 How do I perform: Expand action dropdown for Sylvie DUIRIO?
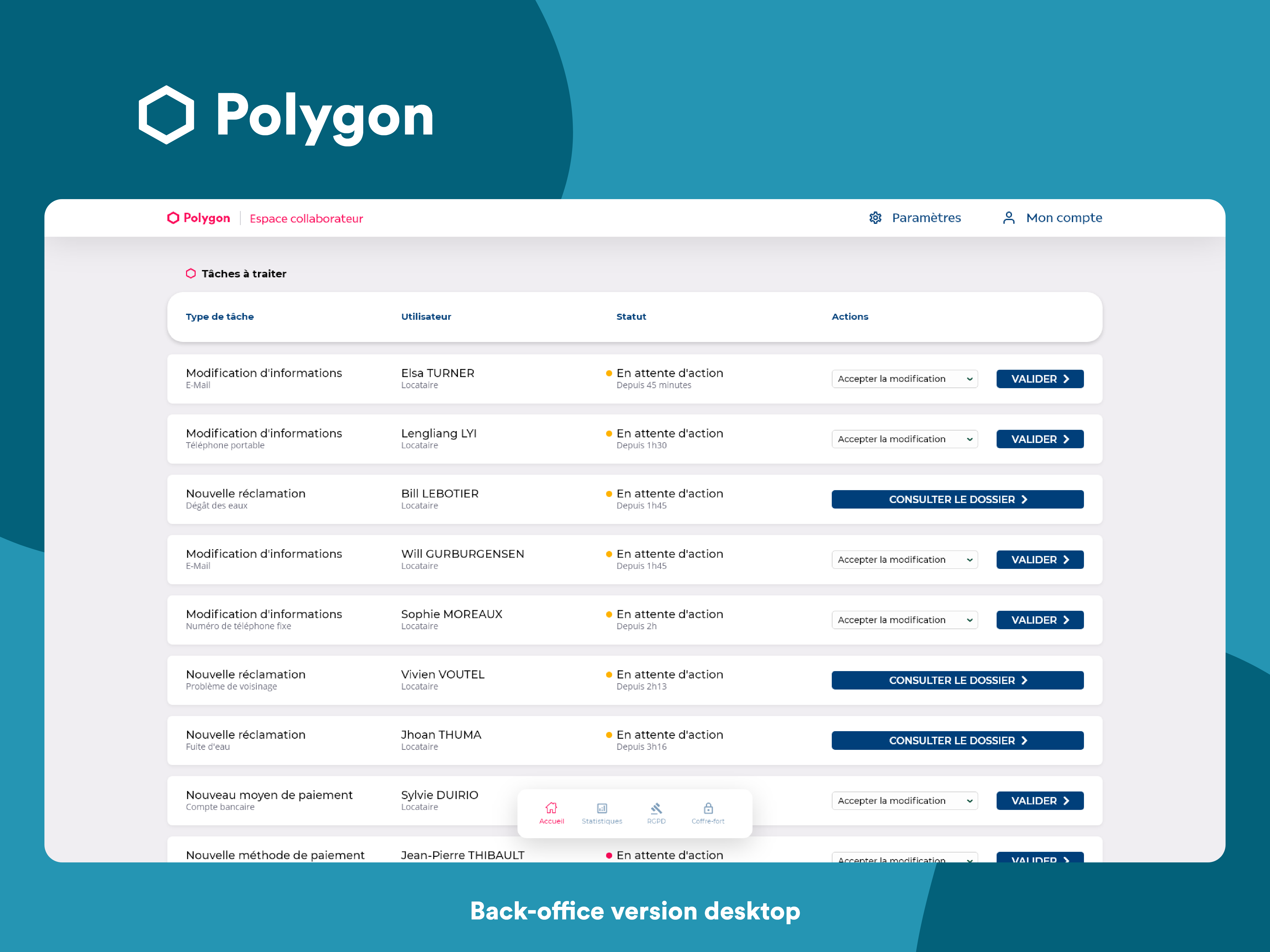[x=904, y=801]
